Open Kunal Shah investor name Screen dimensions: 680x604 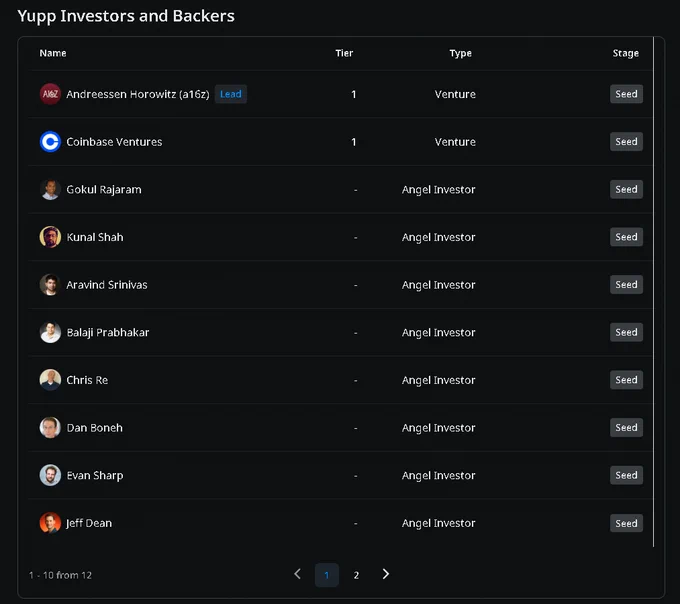click(x=95, y=237)
